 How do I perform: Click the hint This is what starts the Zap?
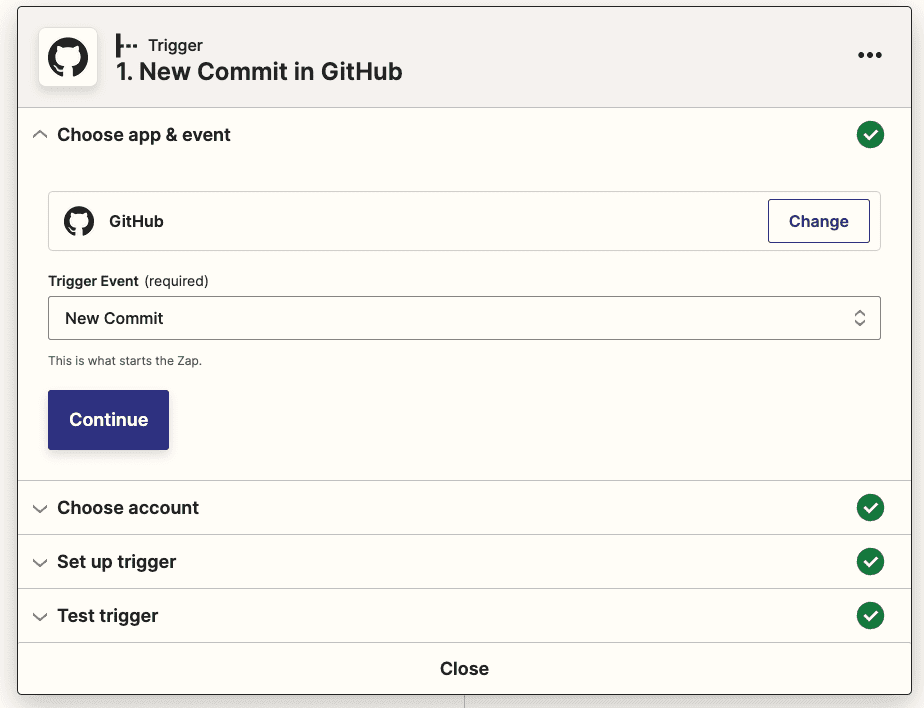click(x=125, y=361)
